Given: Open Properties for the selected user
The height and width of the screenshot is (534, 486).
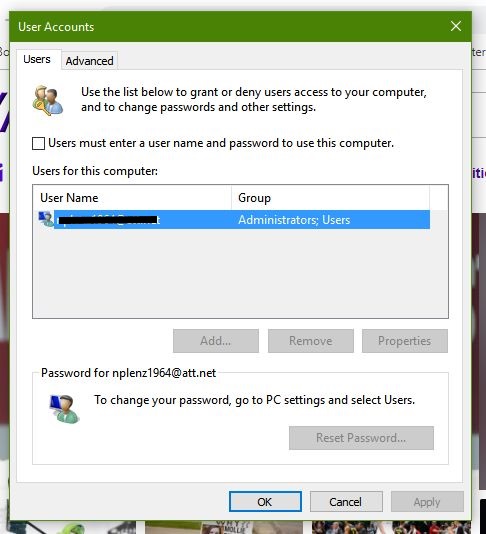Looking at the screenshot, I should (405, 341).
